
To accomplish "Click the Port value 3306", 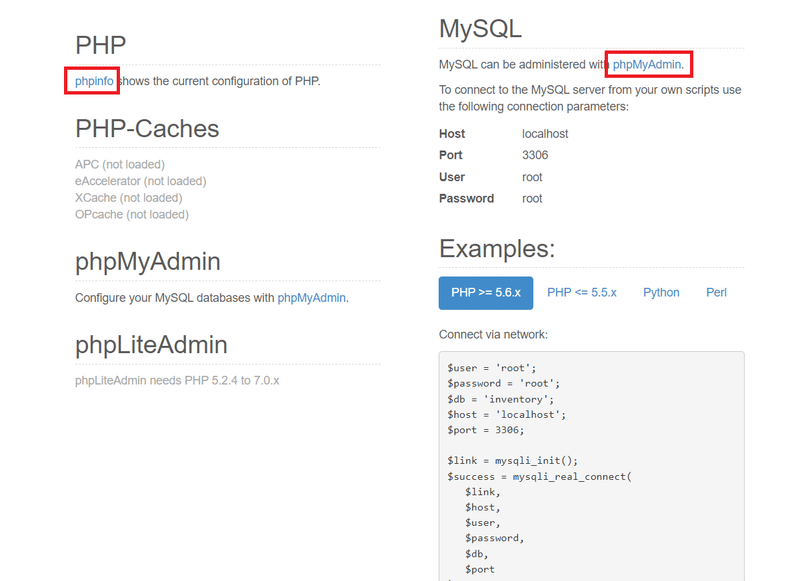I will pyautogui.click(x=535, y=155).
